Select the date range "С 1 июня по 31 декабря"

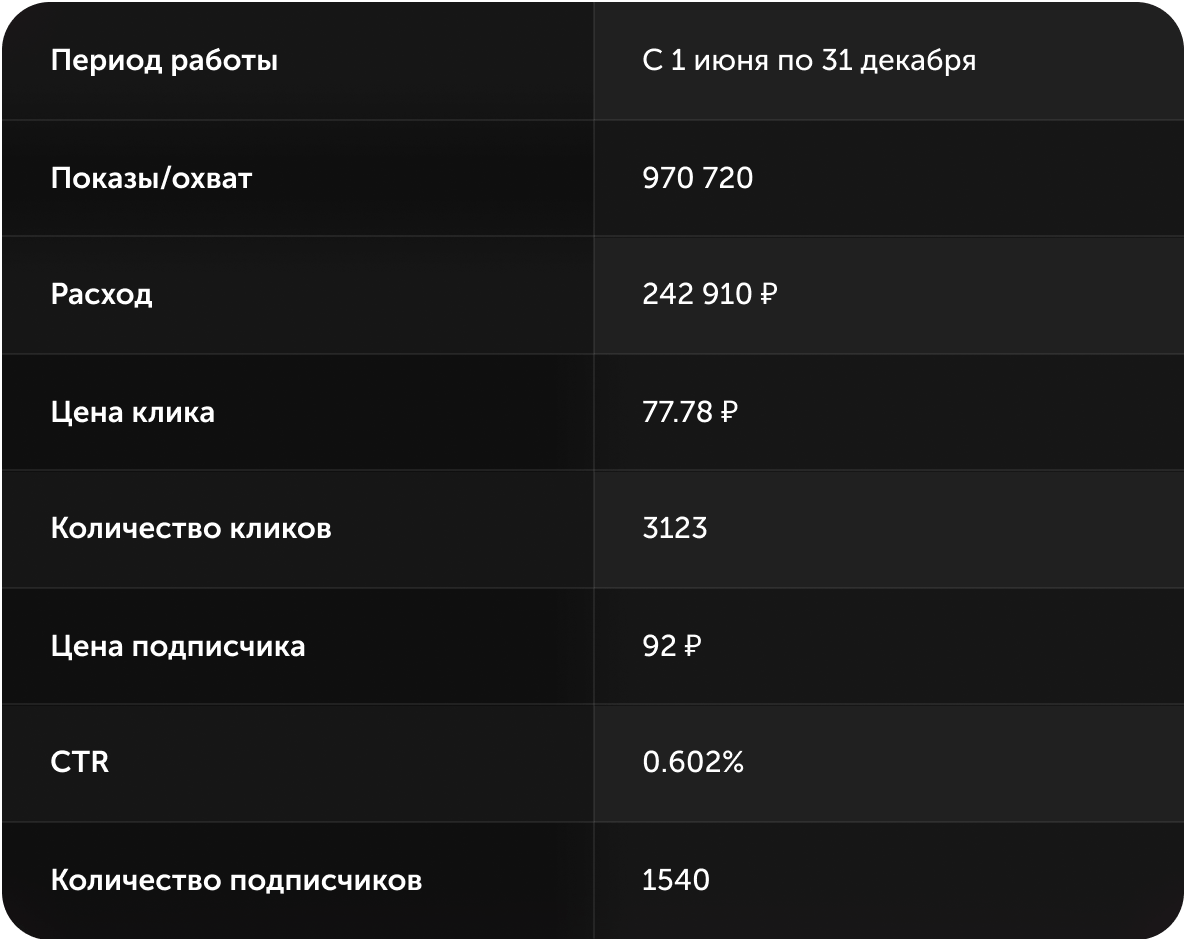pyautogui.click(x=809, y=60)
